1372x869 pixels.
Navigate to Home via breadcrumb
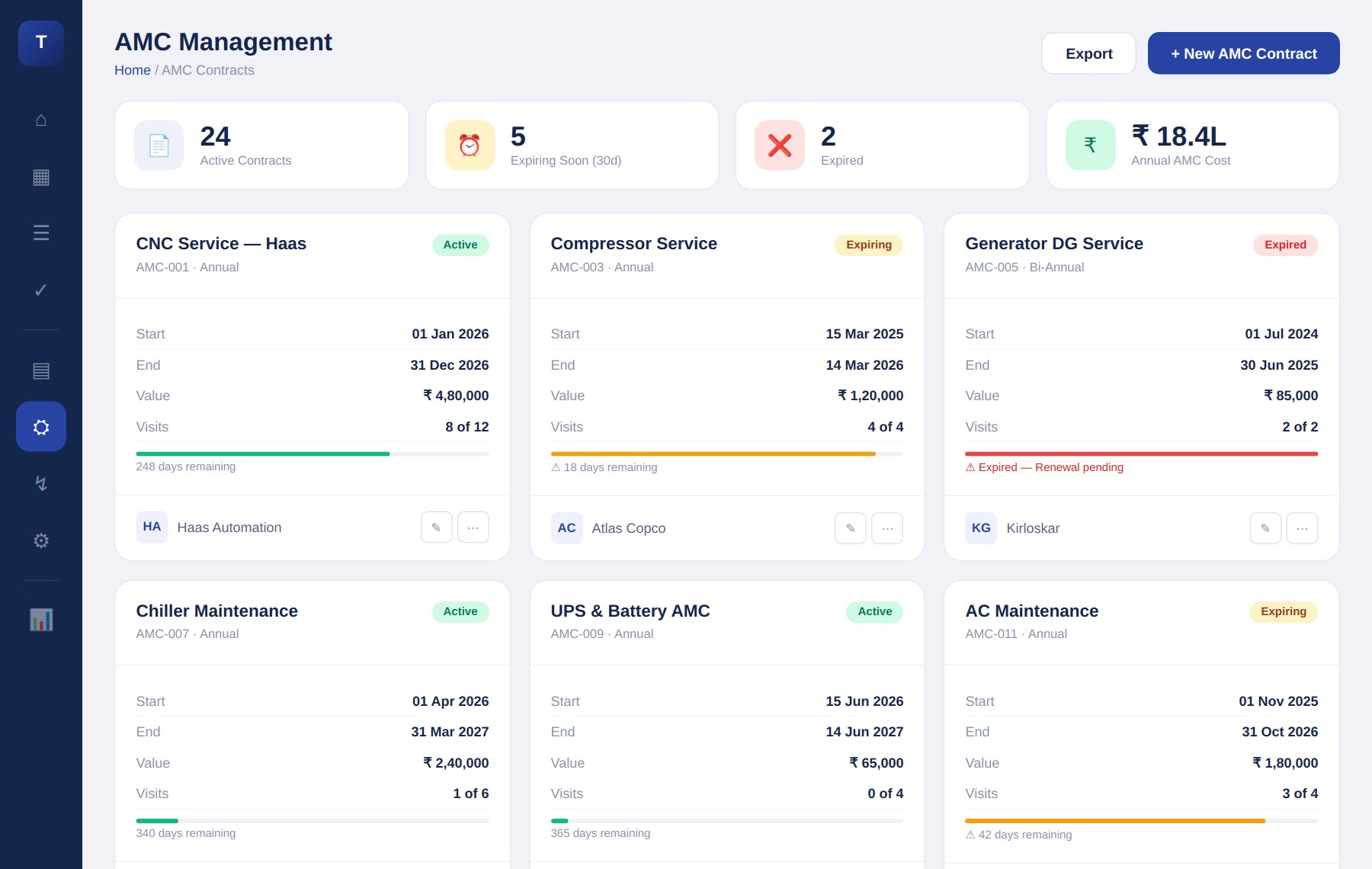(x=133, y=70)
